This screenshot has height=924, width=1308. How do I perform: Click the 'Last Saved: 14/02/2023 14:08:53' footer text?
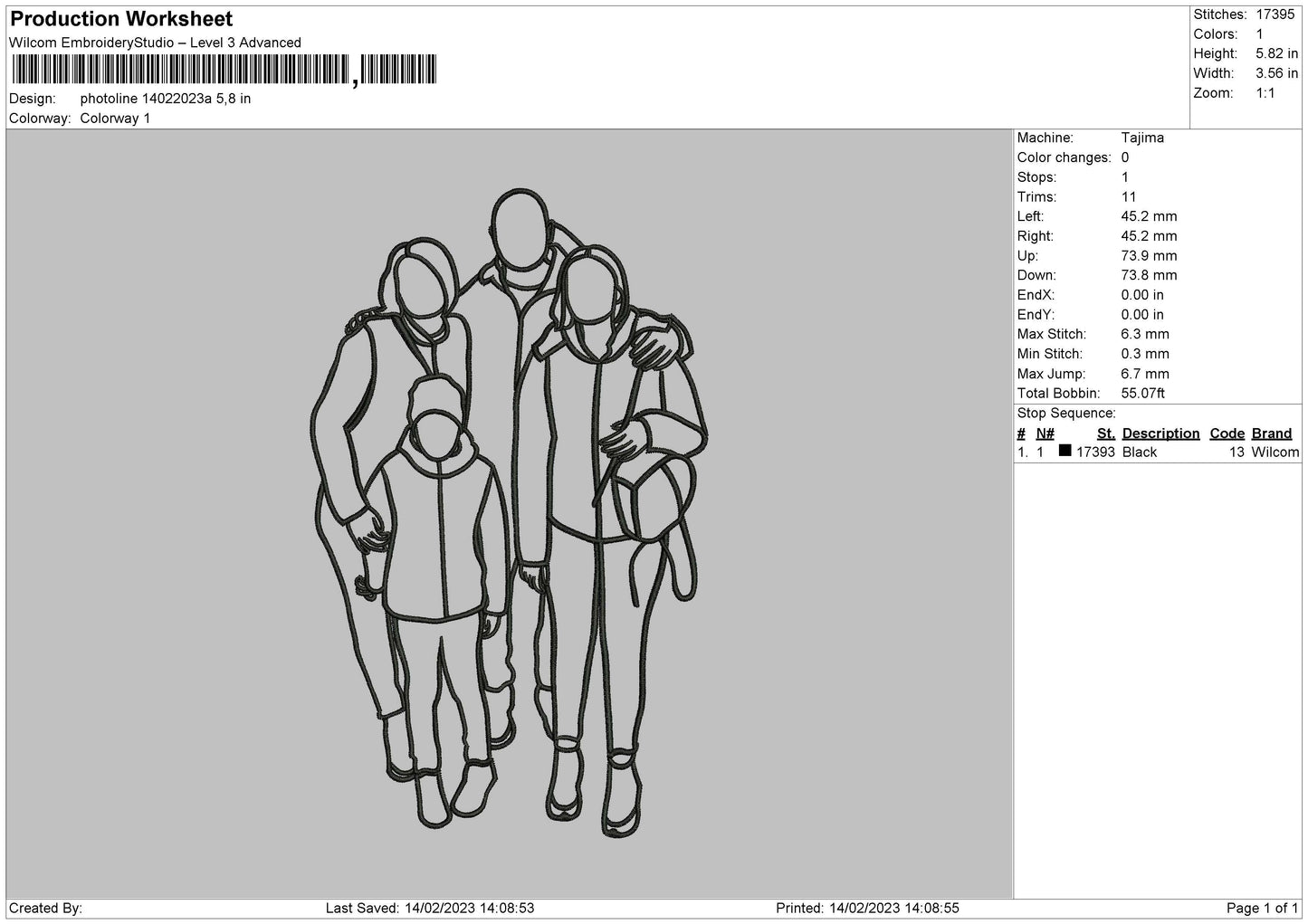pyautogui.click(x=429, y=908)
